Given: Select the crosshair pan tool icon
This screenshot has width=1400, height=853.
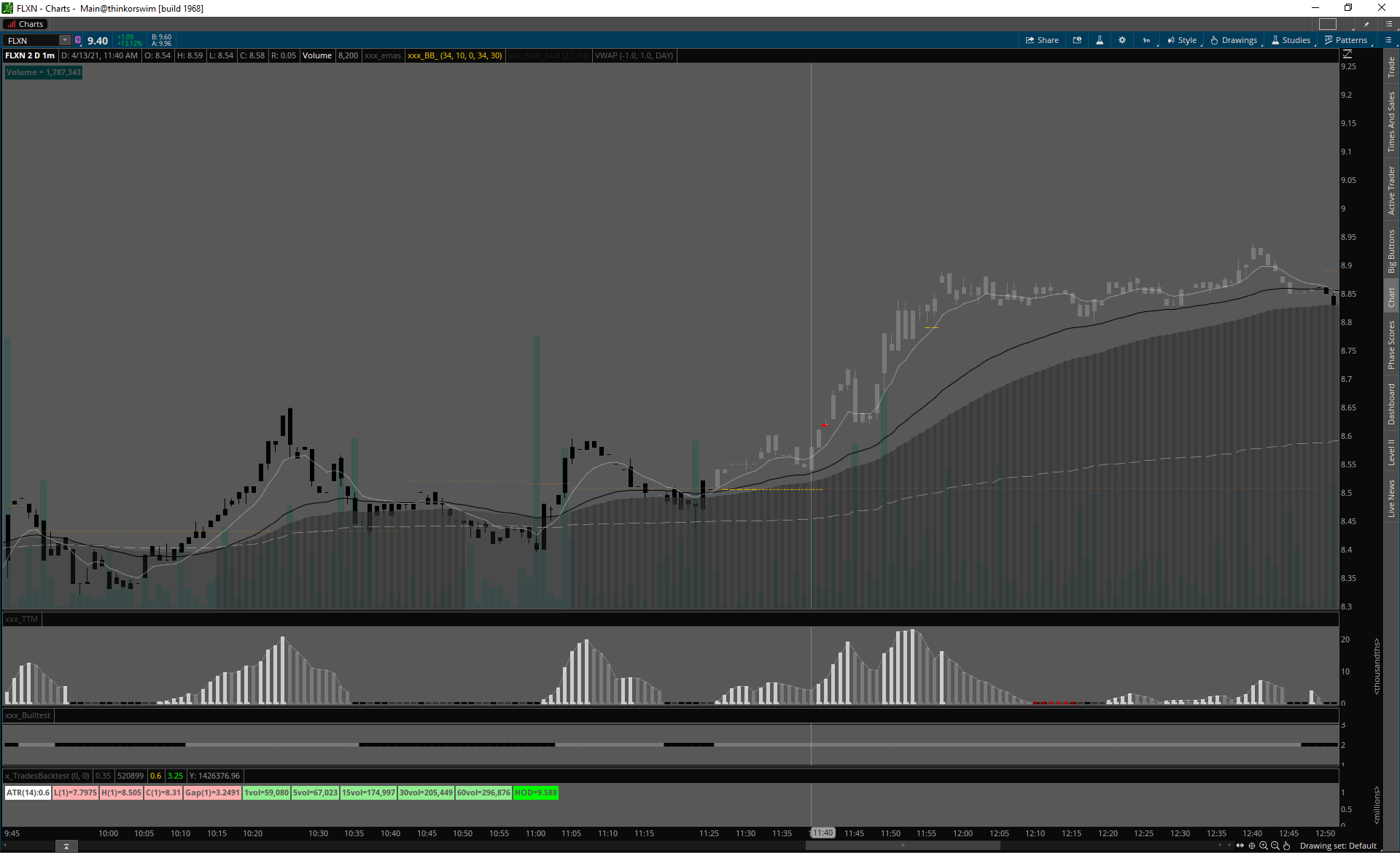Looking at the screenshot, I should tap(1252, 846).
